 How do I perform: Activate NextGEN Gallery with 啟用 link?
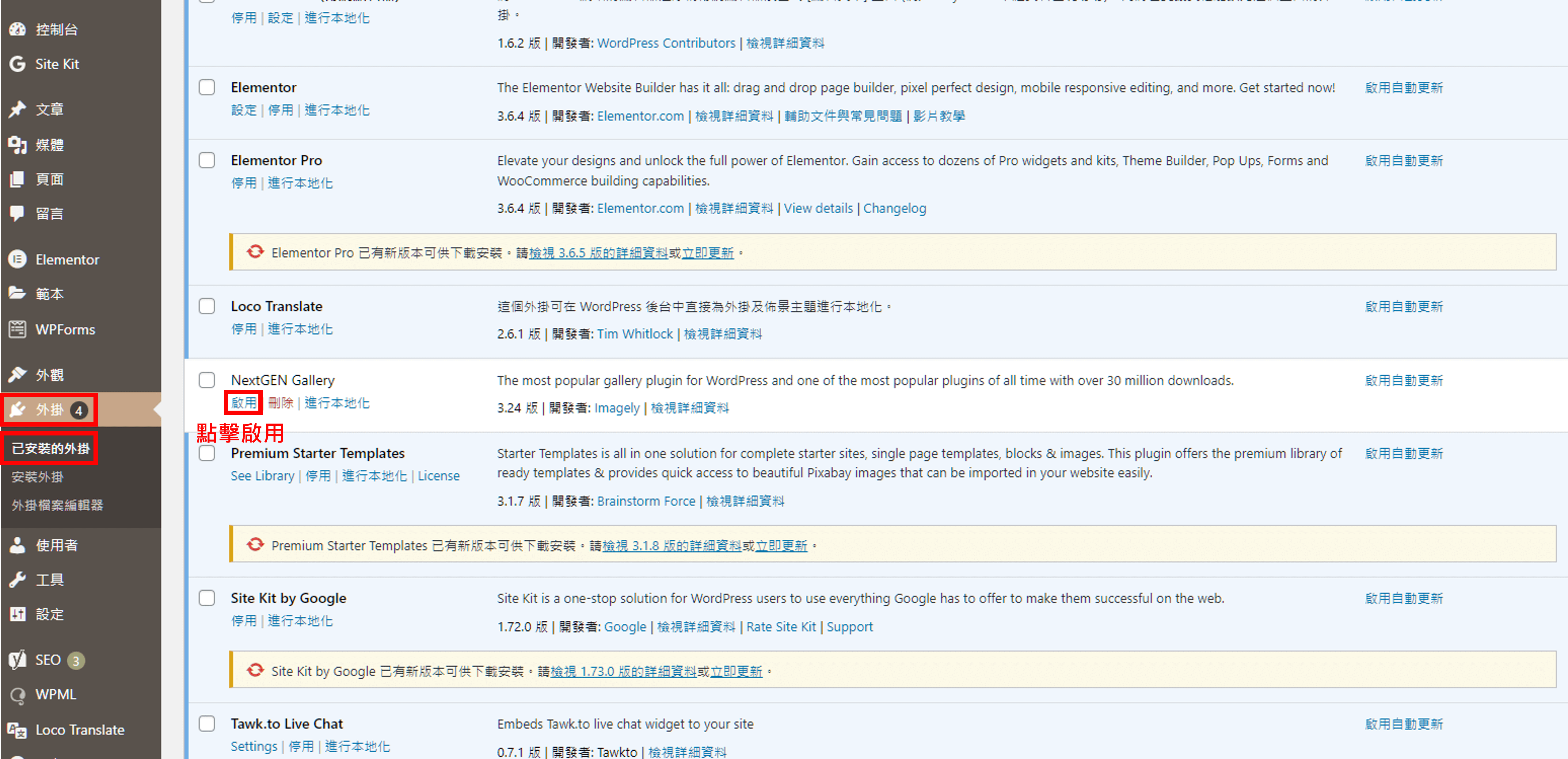243,403
